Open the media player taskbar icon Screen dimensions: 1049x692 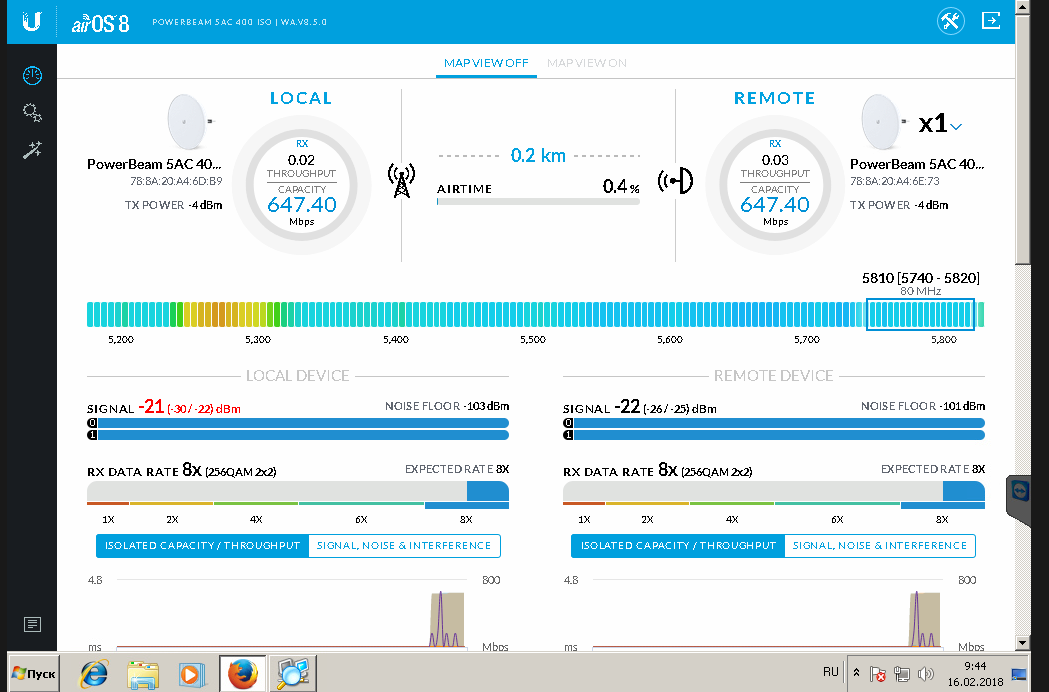click(192, 674)
